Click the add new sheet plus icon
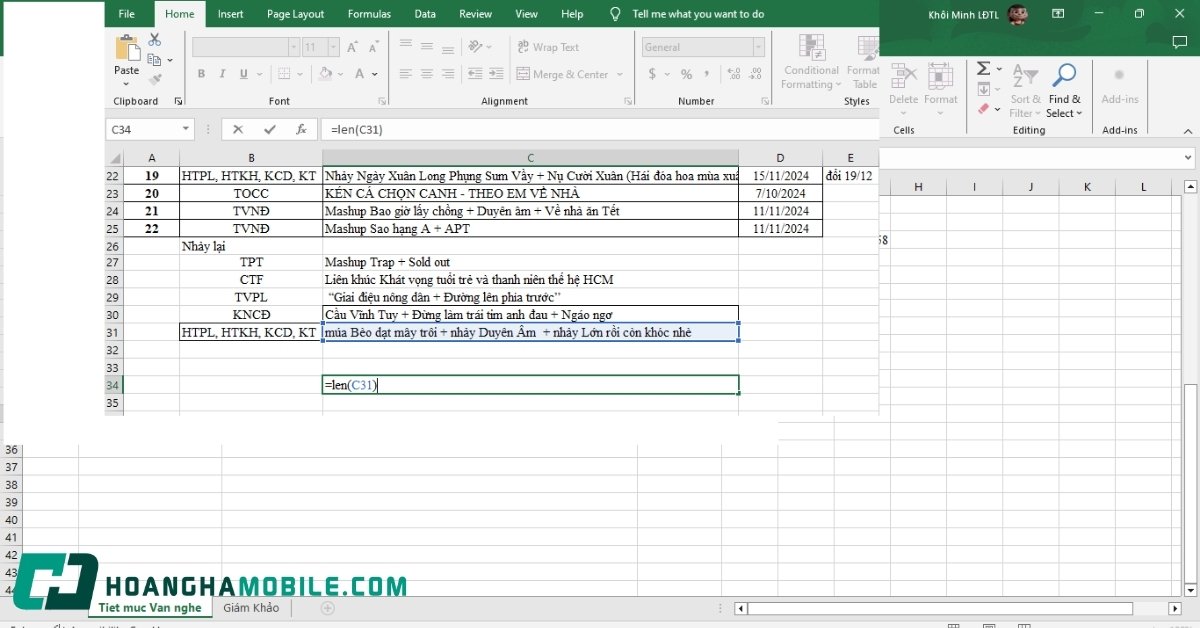This screenshot has width=1200, height=628. point(327,608)
